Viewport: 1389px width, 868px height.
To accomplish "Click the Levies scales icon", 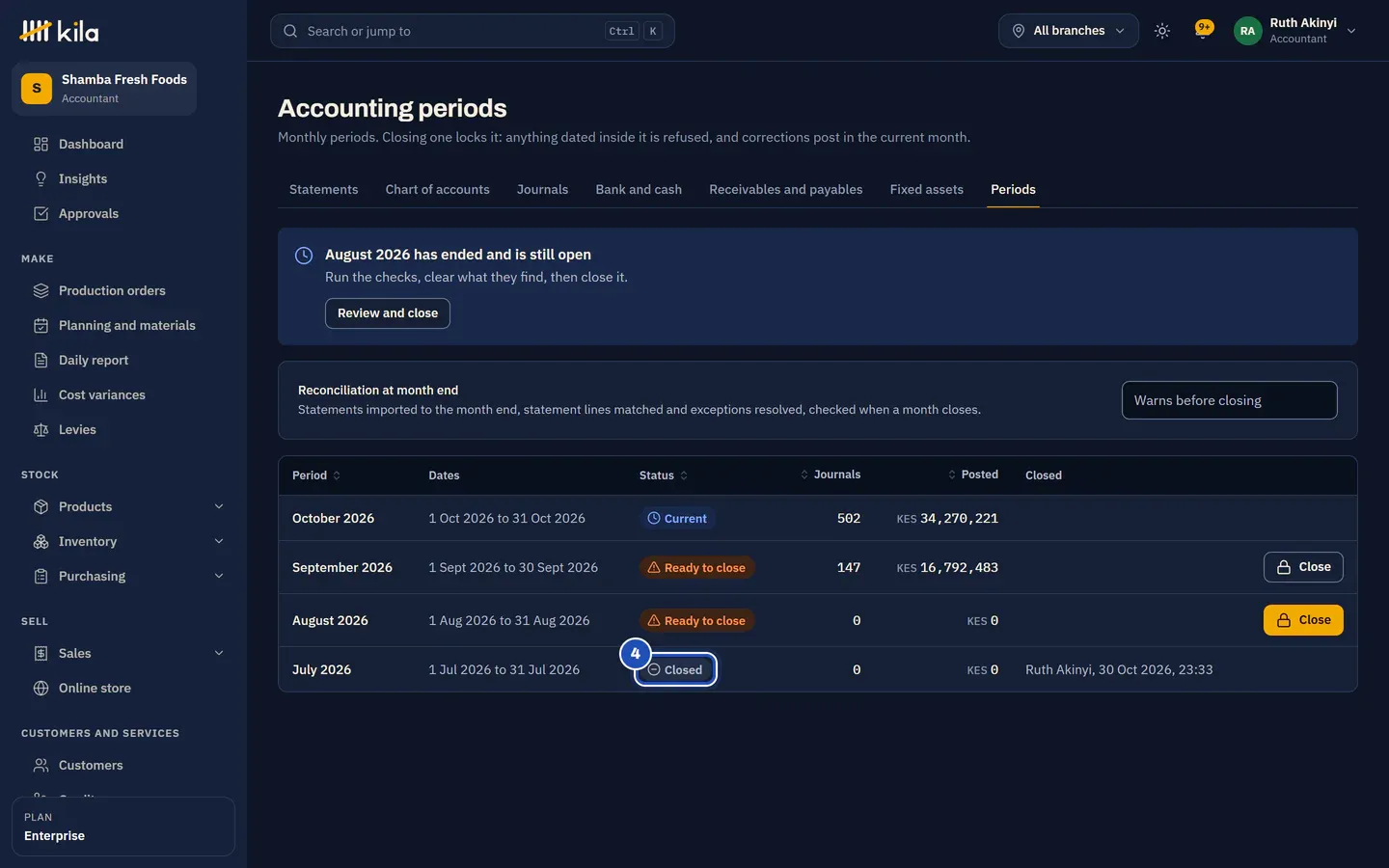I will tap(41, 429).
